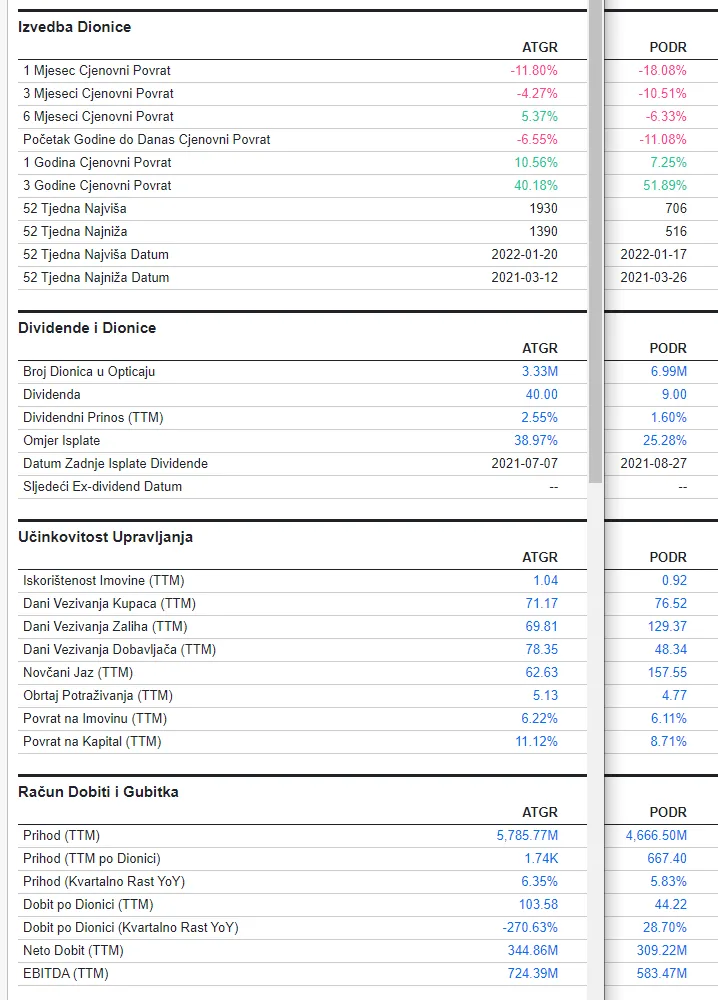This screenshot has height=1000, width=718.
Task: Click ATGR column header in Izvedba Dionice
Action: tap(540, 48)
